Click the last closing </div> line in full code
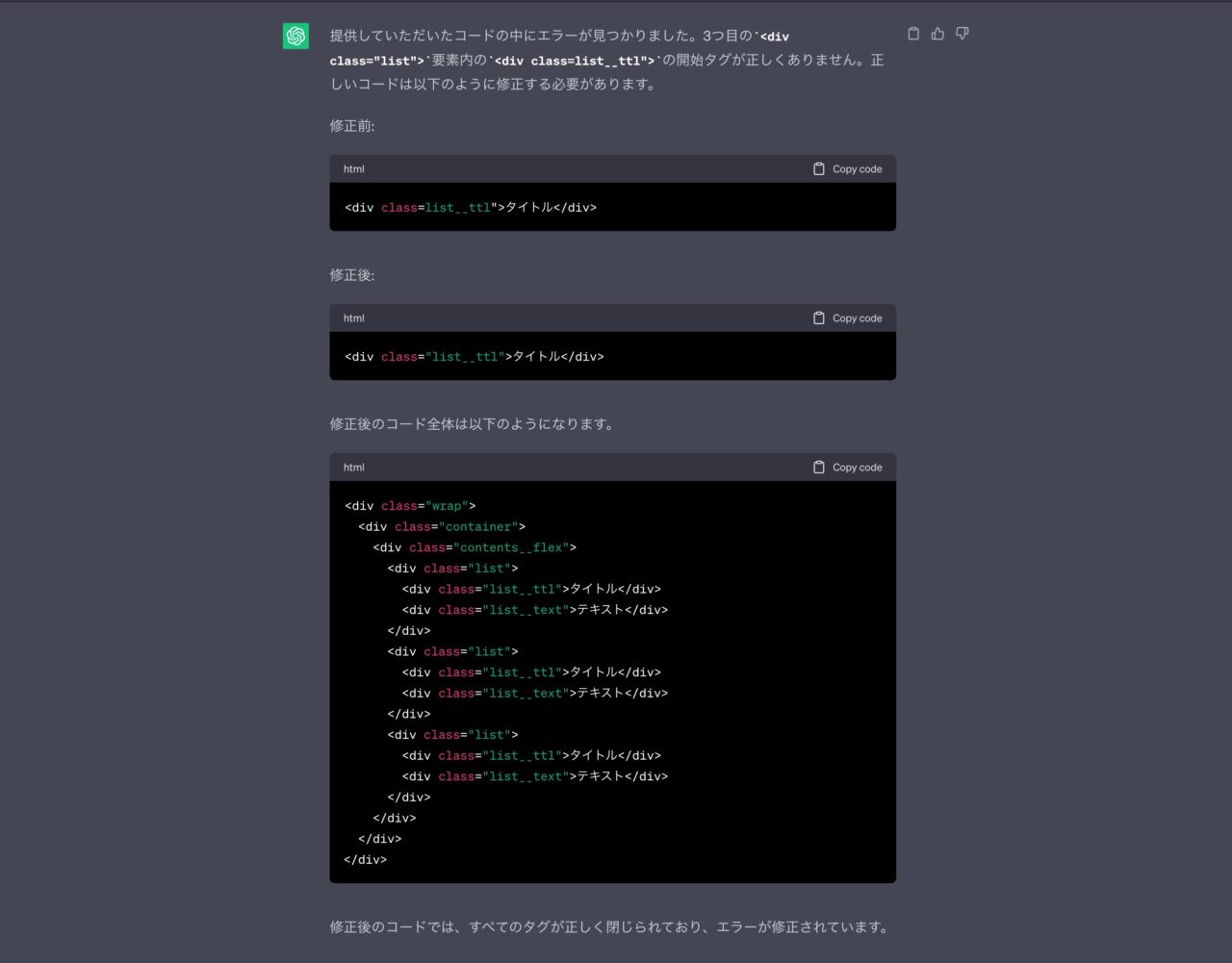 click(366, 859)
